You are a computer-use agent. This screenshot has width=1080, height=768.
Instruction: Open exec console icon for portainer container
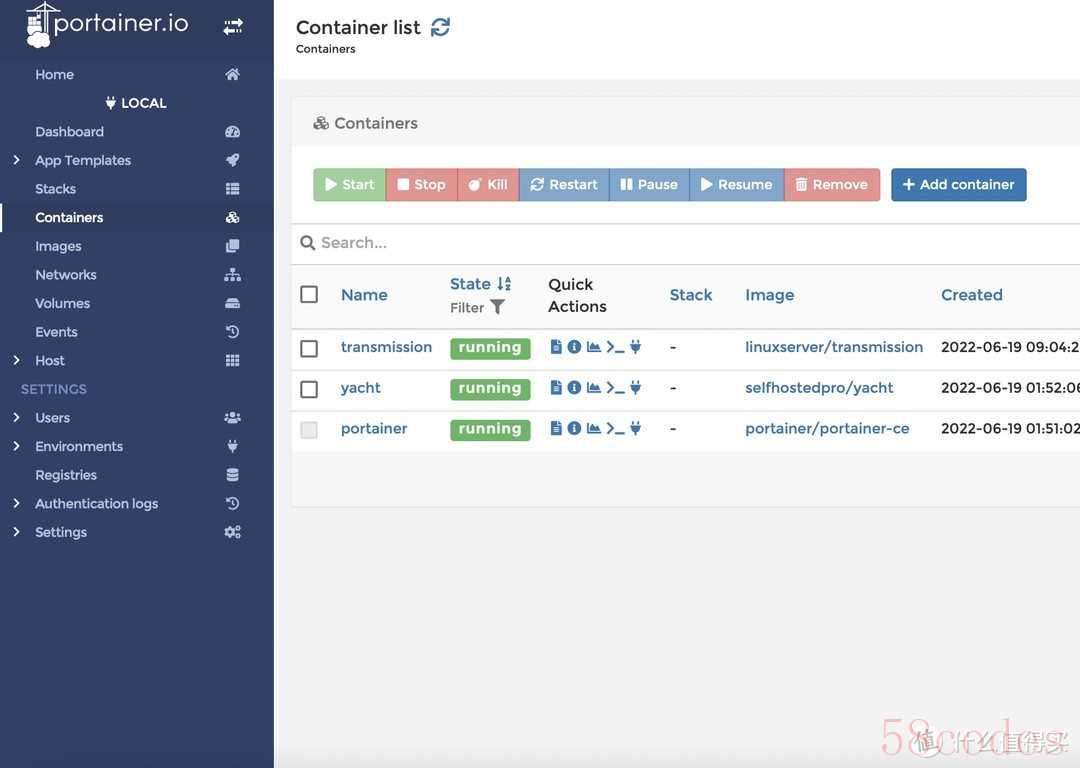tap(615, 428)
